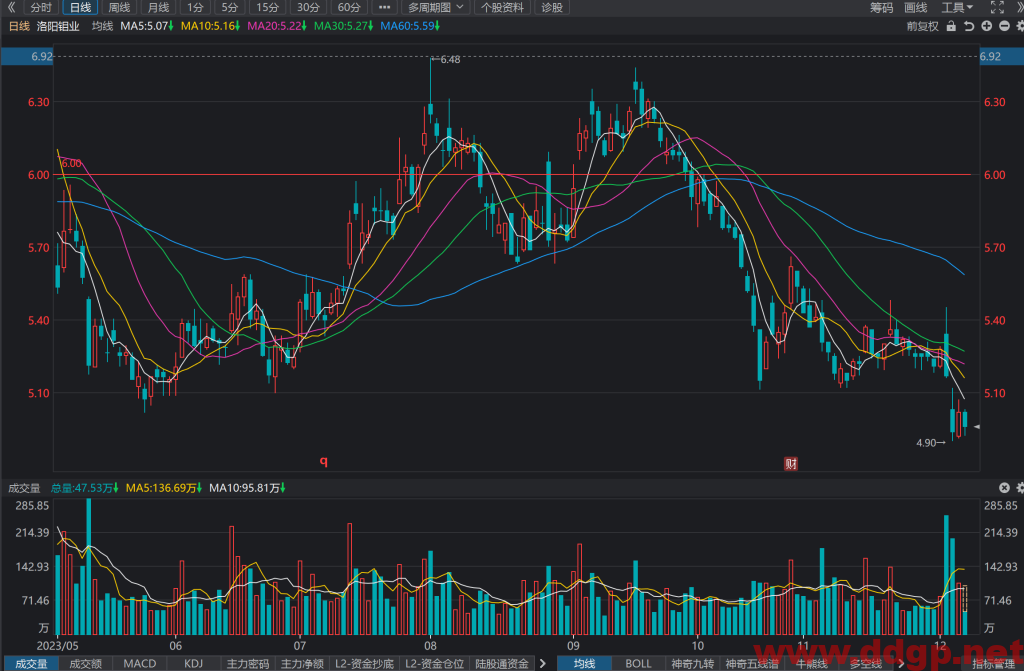Click the red q marker near July
The height and width of the screenshot is (671, 1024).
[x=323, y=461]
